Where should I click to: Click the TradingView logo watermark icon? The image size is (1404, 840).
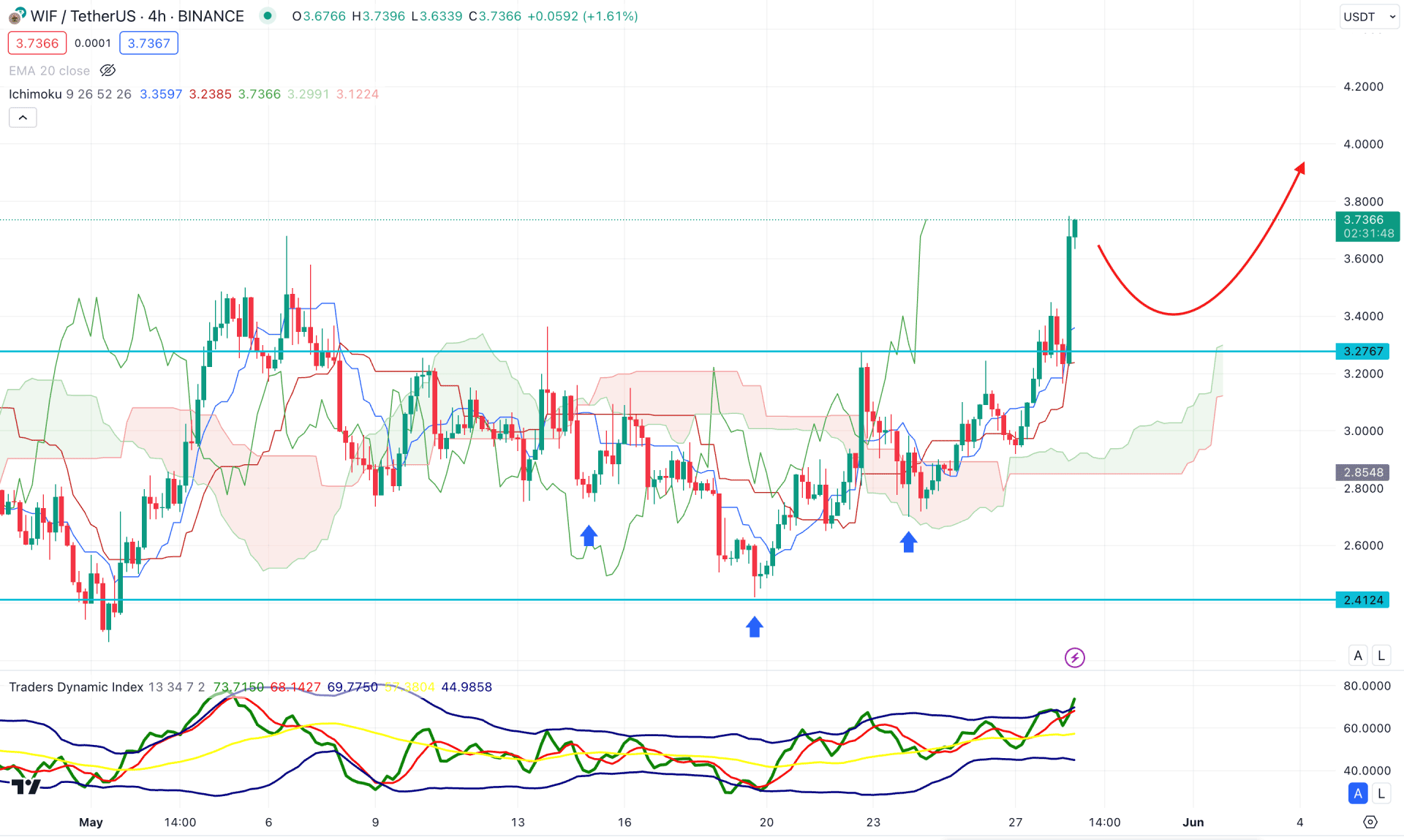point(26,787)
